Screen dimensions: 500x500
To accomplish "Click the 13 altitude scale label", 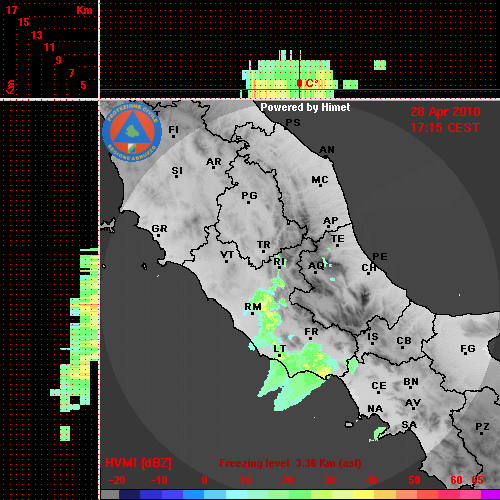I will [37, 35].
